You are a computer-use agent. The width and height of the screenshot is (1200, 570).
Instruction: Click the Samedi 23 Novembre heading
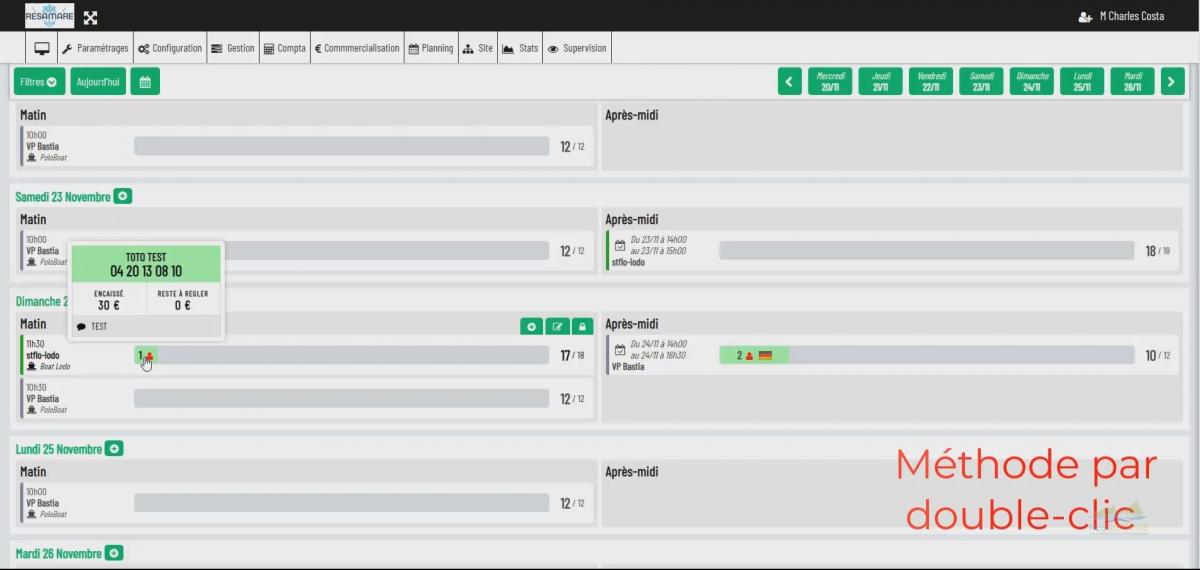click(63, 197)
